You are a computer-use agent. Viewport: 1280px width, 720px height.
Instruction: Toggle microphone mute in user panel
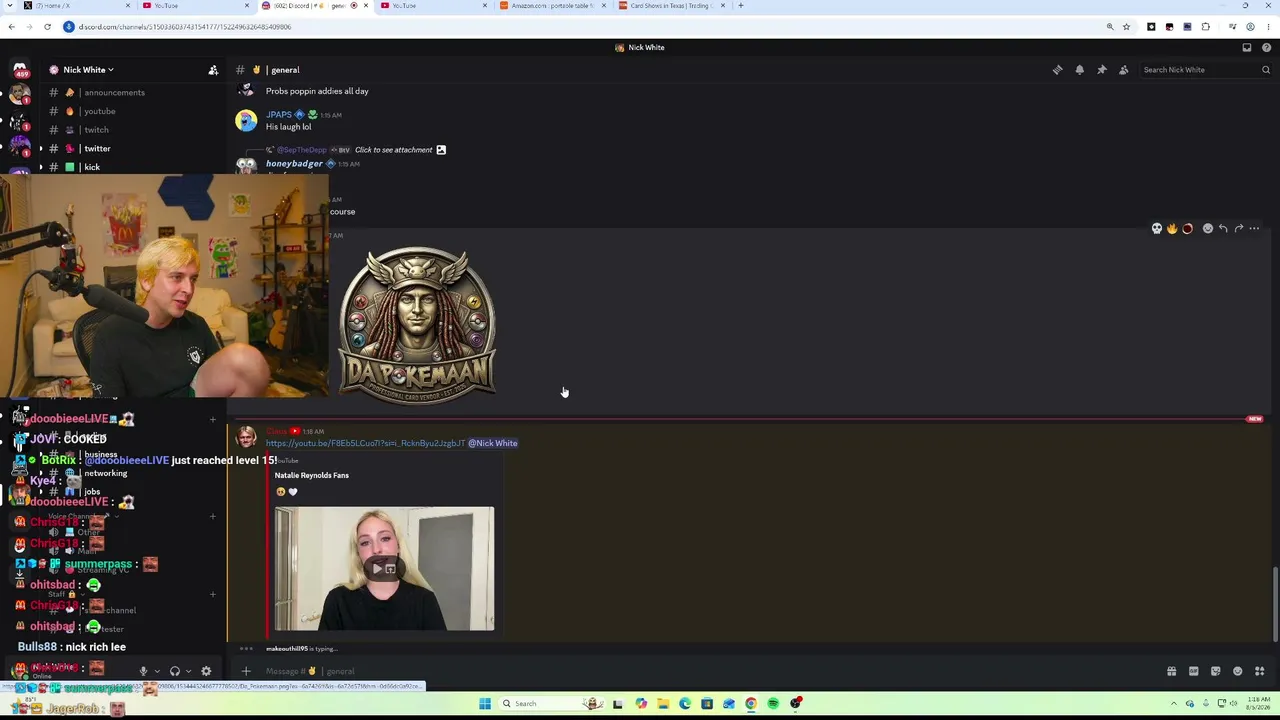(143, 672)
